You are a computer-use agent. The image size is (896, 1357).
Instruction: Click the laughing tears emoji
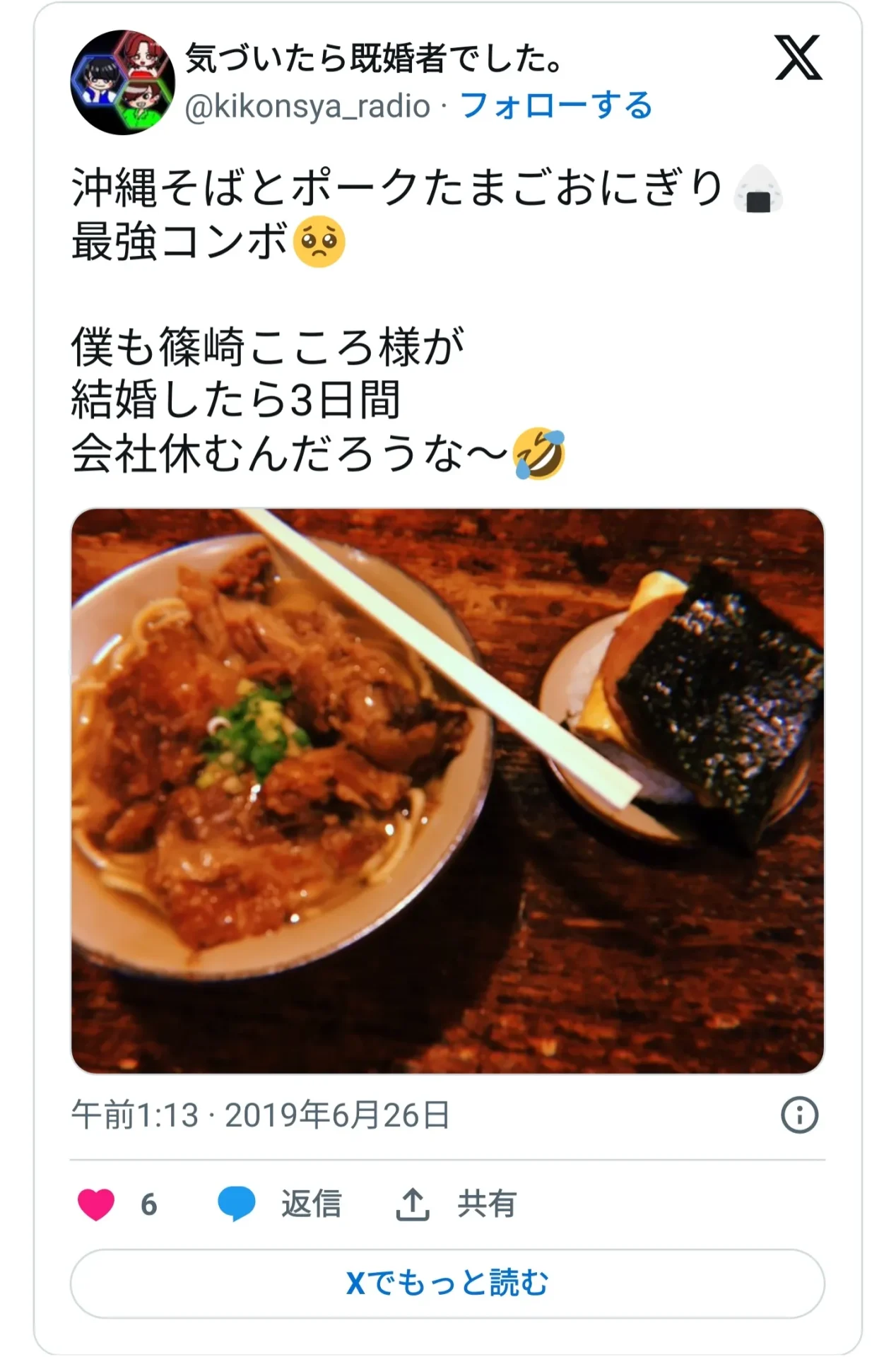click(x=539, y=453)
